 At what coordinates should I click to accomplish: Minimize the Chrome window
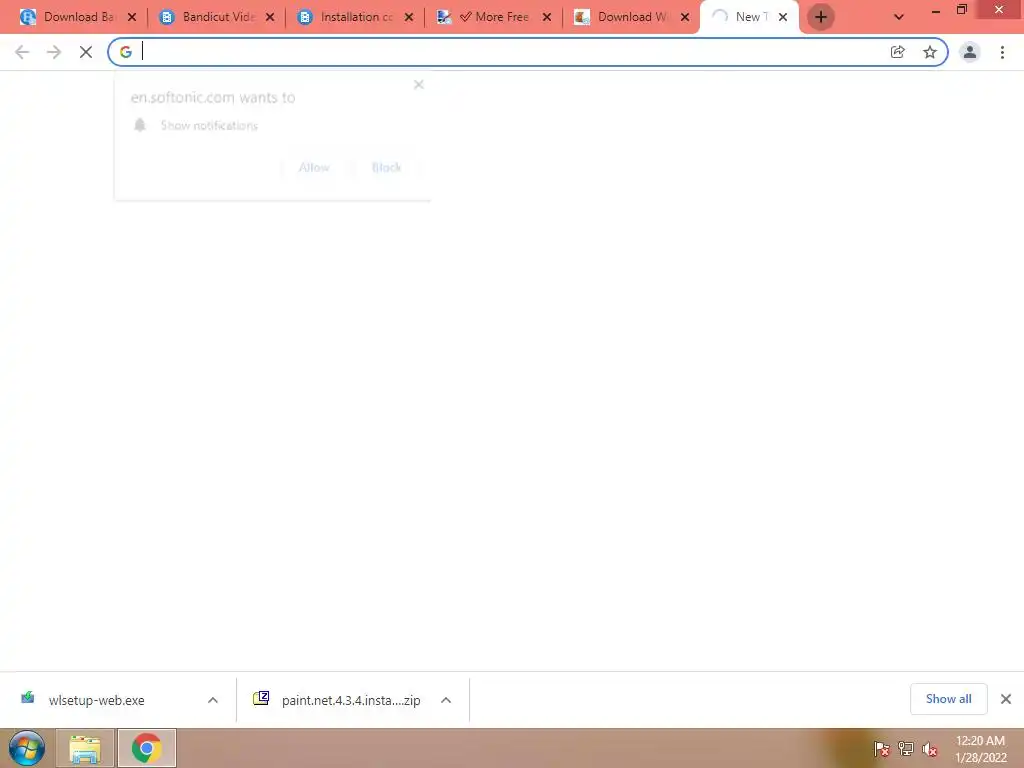(936, 10)
